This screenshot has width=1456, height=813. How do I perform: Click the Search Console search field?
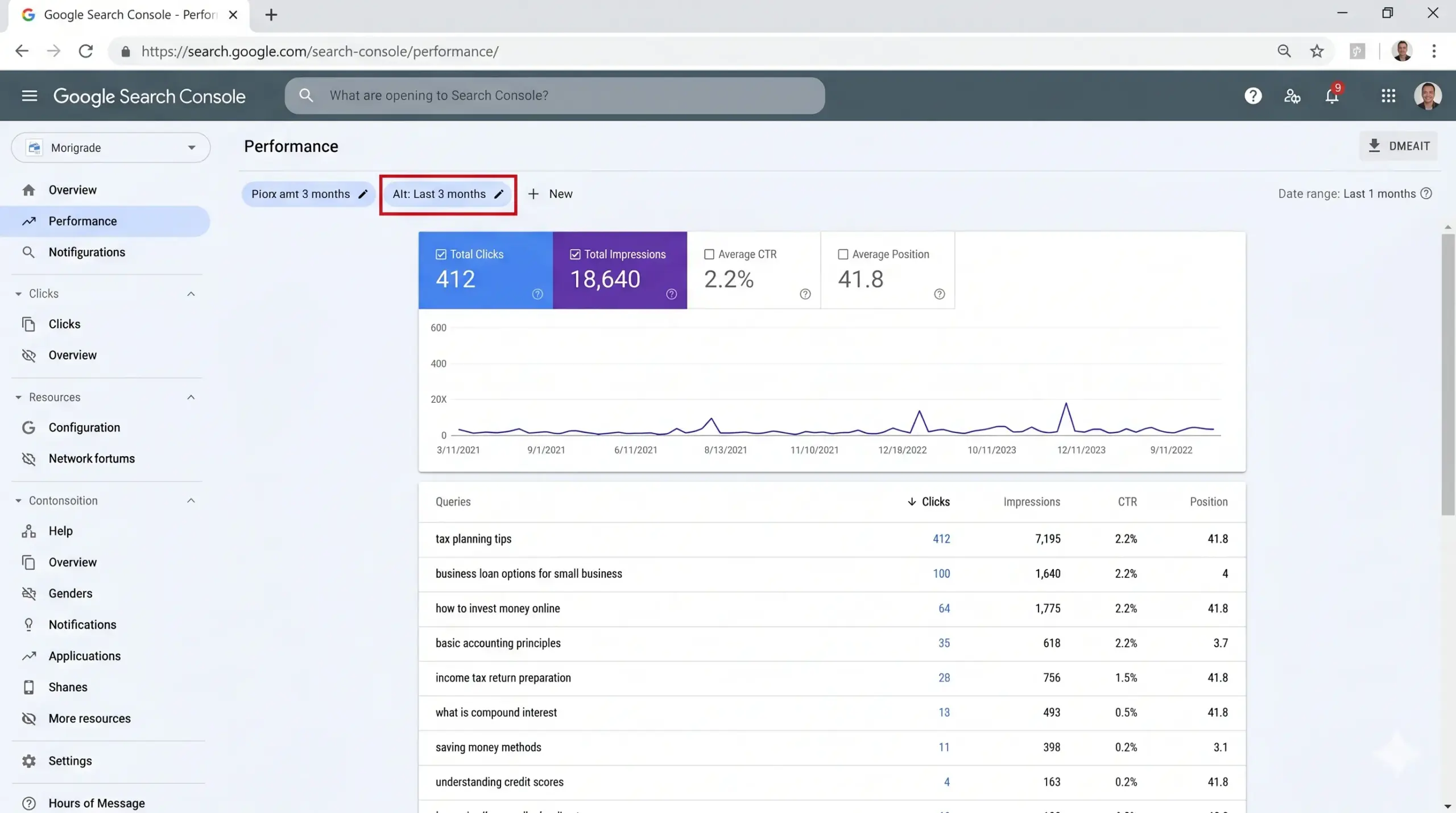[x=555, y=96]
